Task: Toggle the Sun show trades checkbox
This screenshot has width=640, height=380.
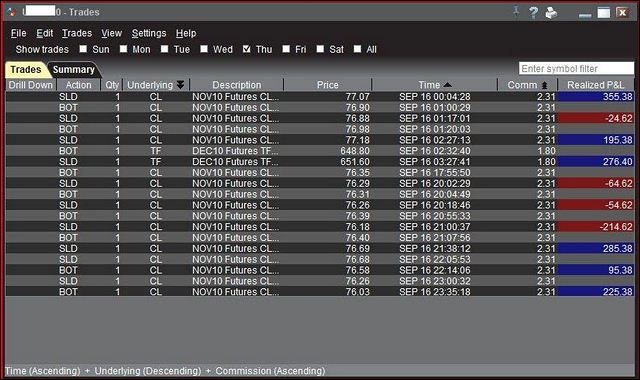Action: coord(83,49)
